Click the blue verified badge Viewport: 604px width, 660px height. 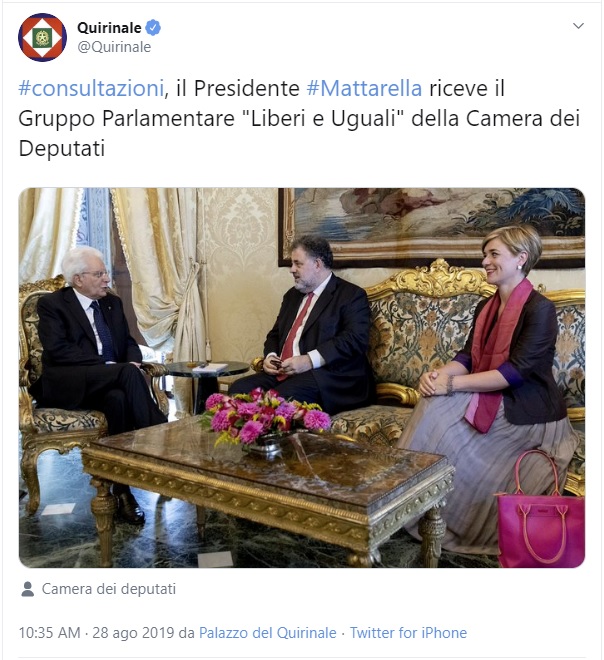point(153,28)
